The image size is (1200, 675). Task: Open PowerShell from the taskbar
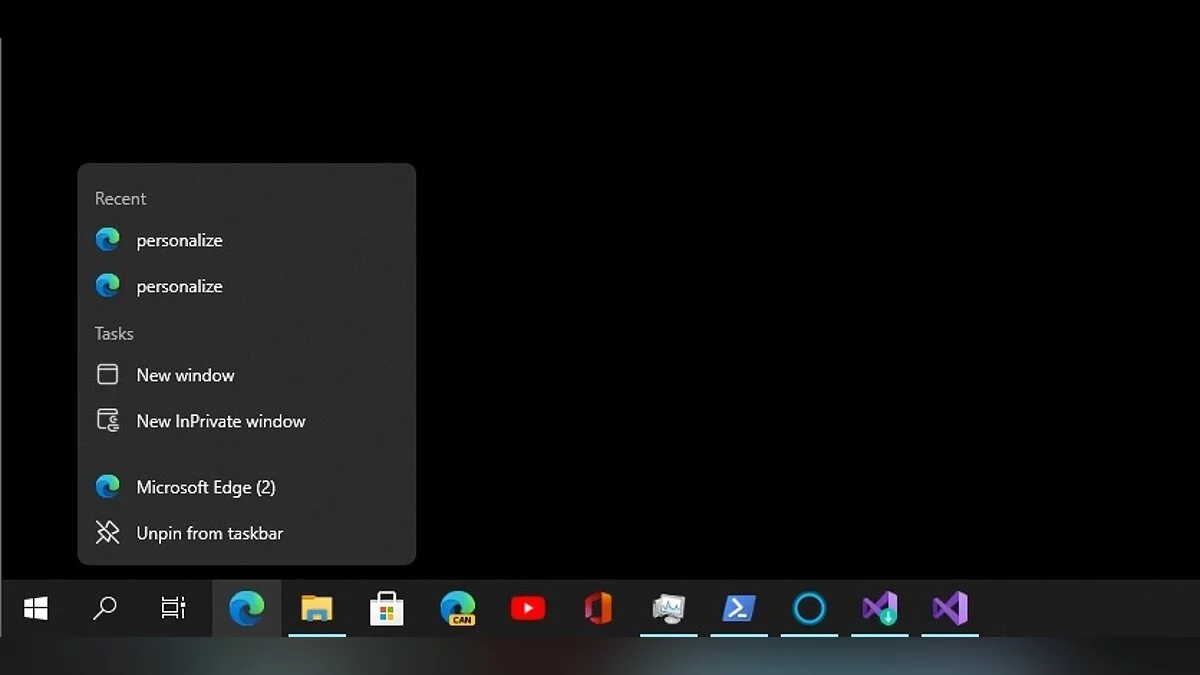pyautogui.click(x=739, y=608)
